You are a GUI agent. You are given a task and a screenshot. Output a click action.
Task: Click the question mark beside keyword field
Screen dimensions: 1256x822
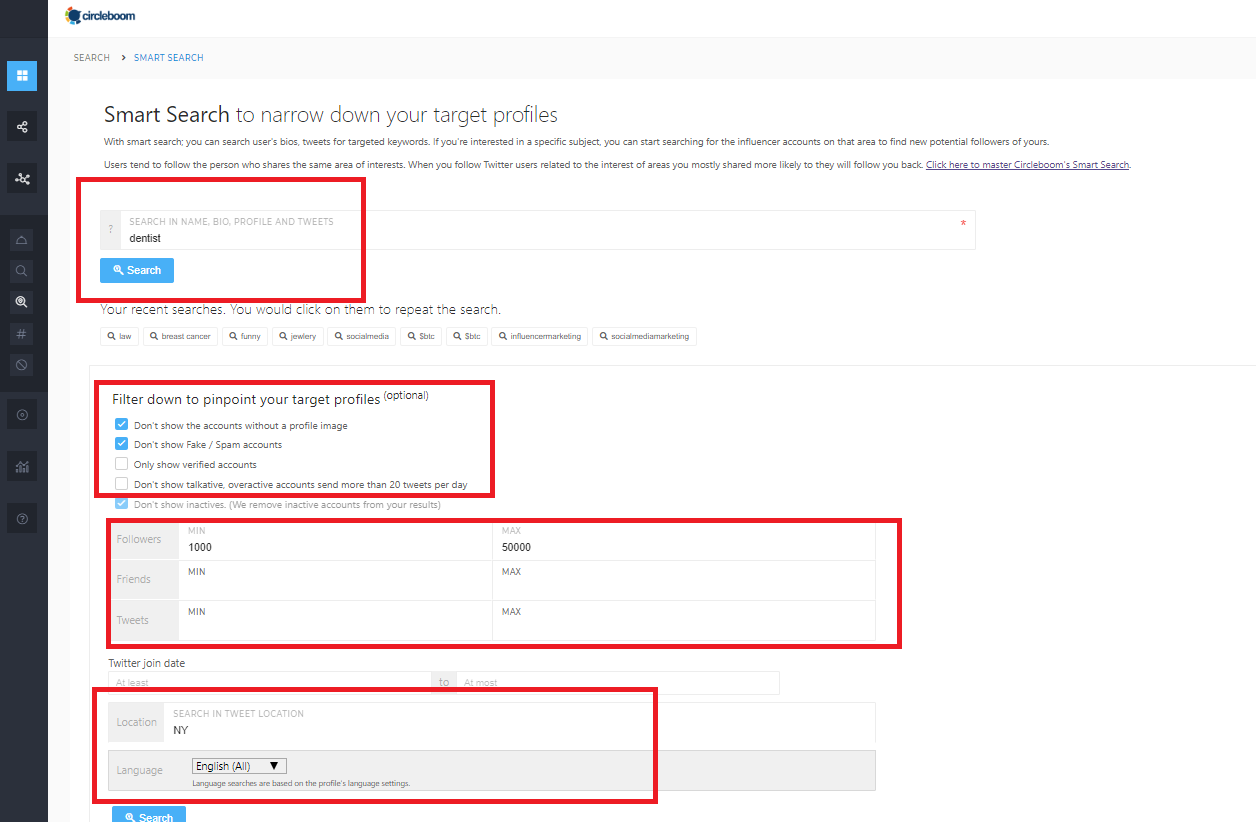click(x=110, y=230)
